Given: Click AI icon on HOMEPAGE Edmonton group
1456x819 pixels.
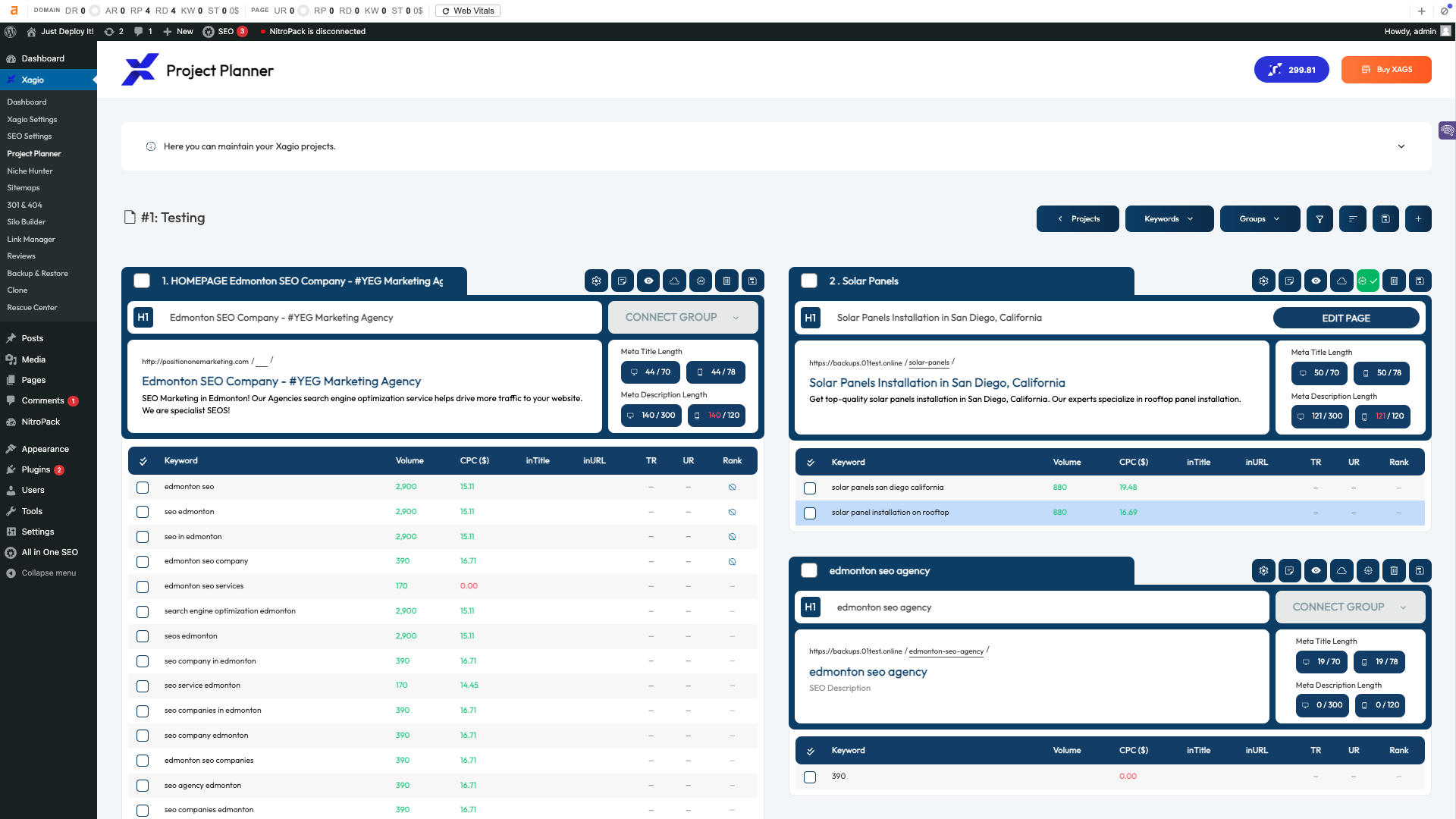Looking at the screenshot, I should 701,281.
